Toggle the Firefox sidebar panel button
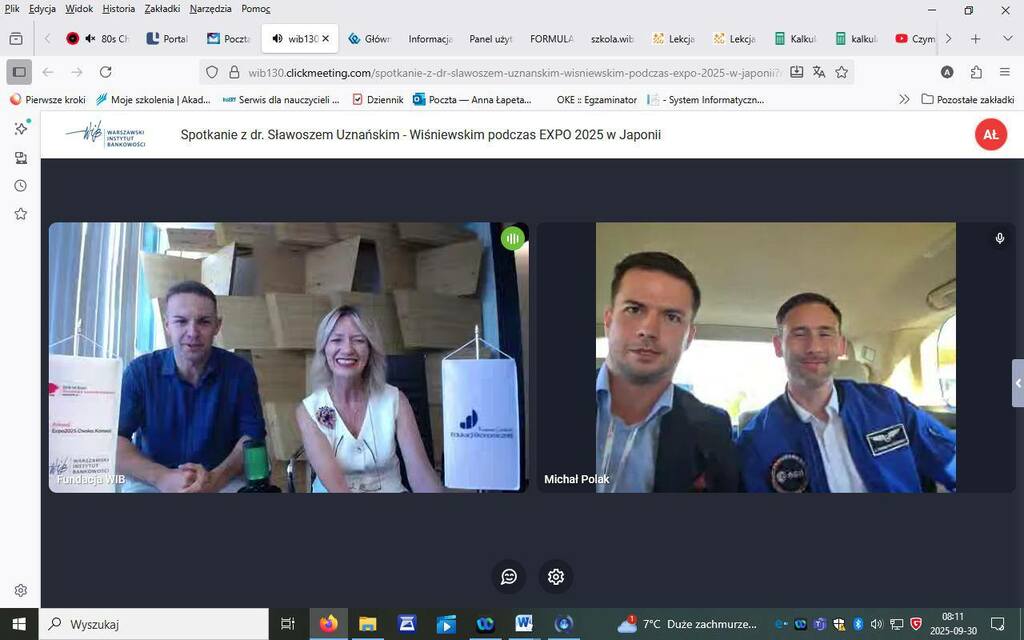This screenshot has height=640, width=1024. tap(19, 72)
